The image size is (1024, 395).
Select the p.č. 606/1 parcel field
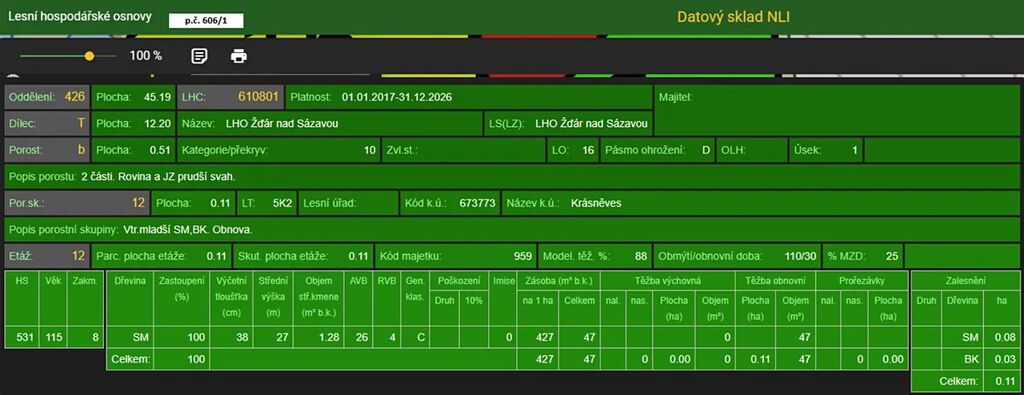click(x=206, y=21)
